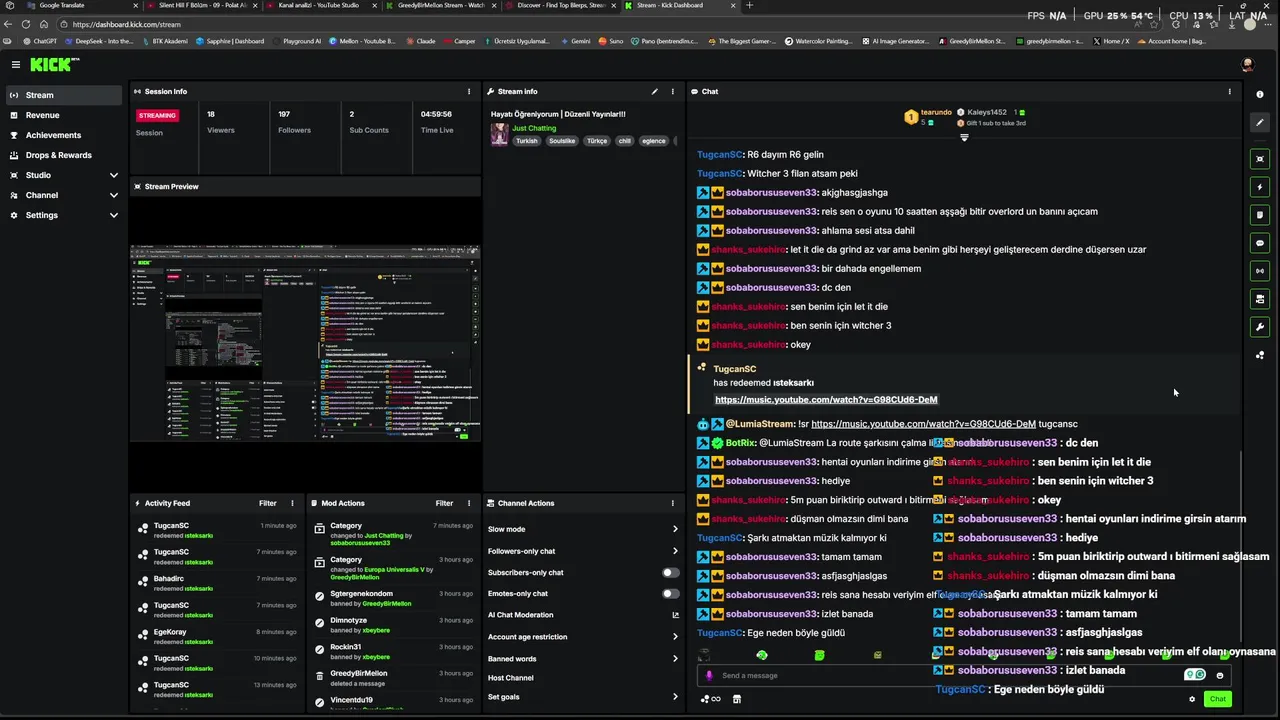Click the three-dots icon at the sidebar bottom

click(x=1260, y=354)
